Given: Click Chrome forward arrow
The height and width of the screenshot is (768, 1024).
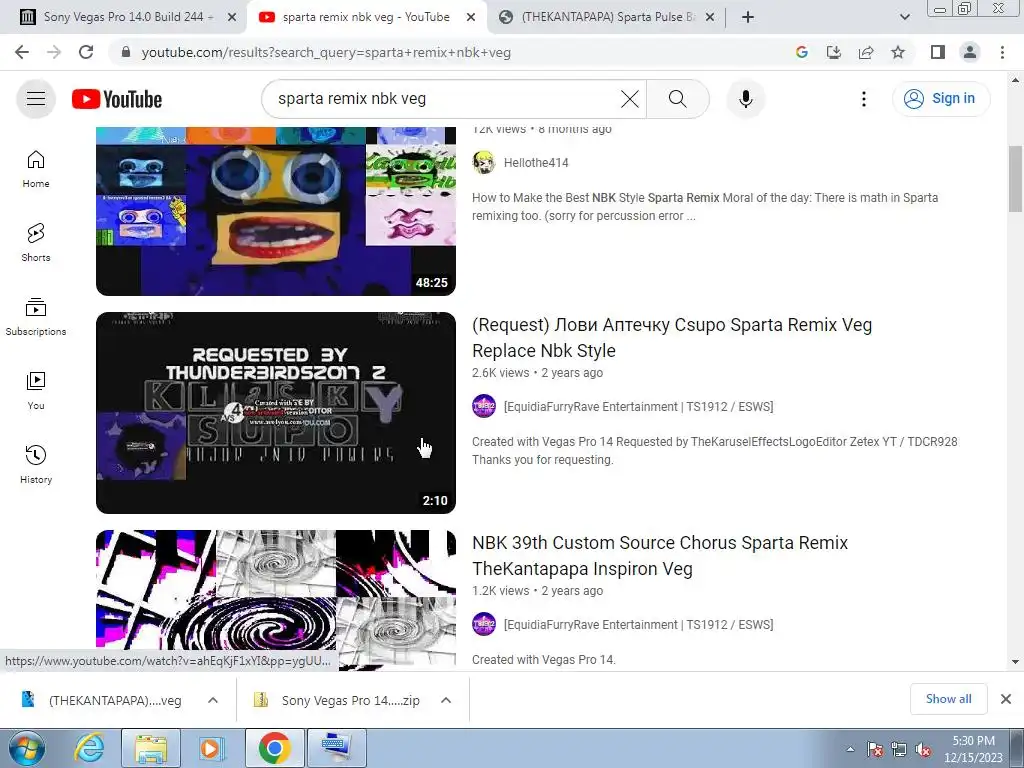Looking at the screenshot, I should 54,52.
